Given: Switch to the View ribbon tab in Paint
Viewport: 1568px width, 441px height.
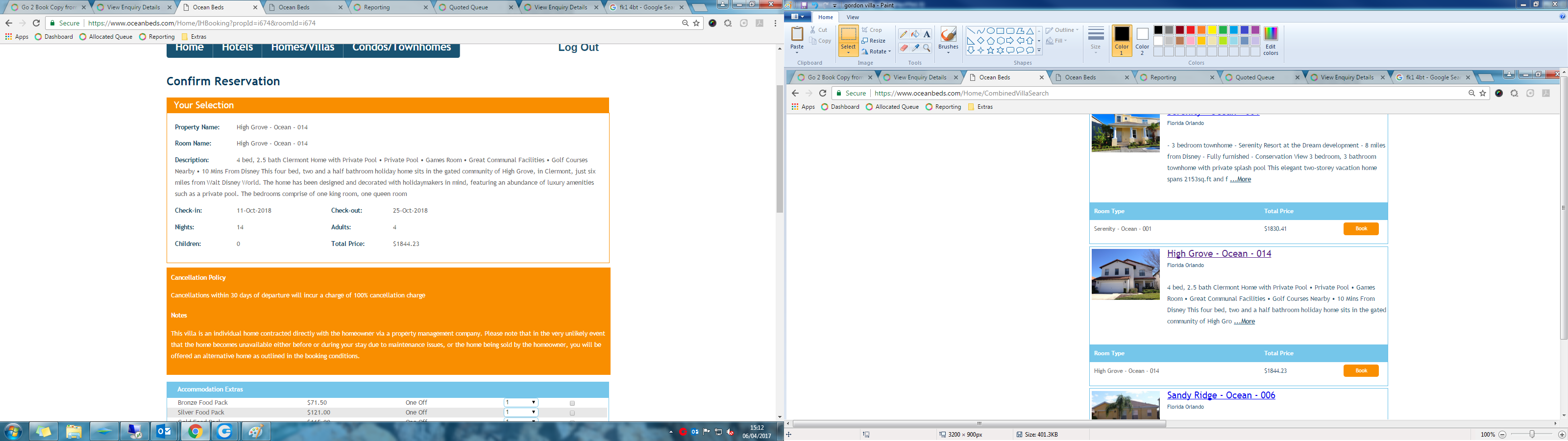Looking at the screenshot, I should 853,17.
